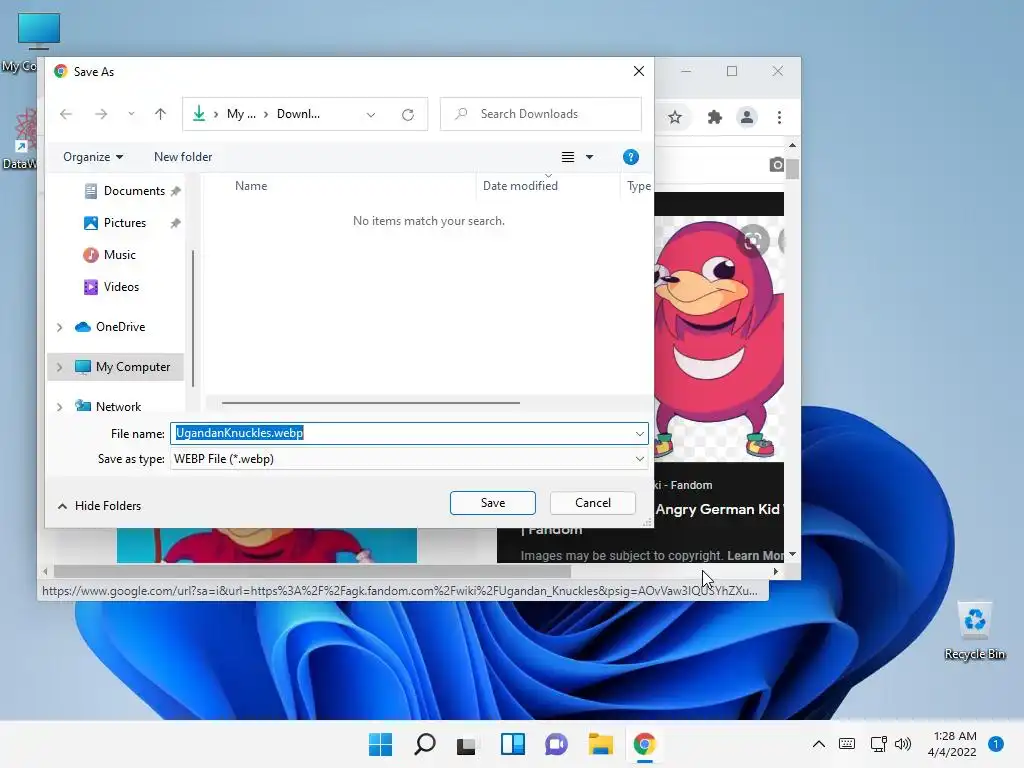Click file list horizontal scrollbar

click(370, 403)
